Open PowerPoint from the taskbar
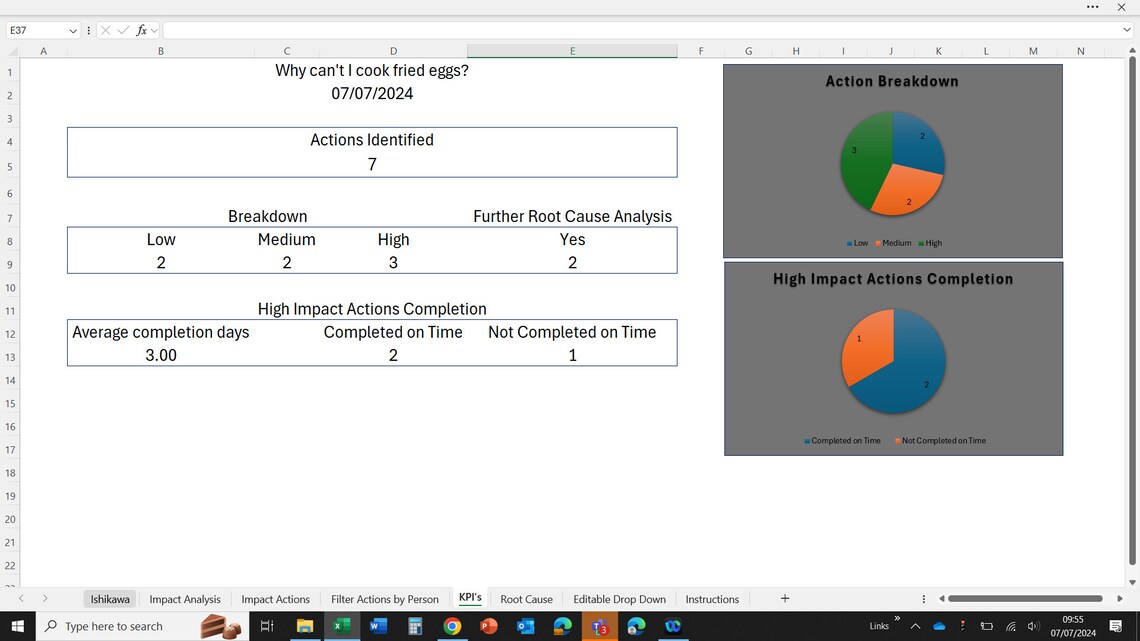Screen dimensions: 1140x641 coord(489,627)
